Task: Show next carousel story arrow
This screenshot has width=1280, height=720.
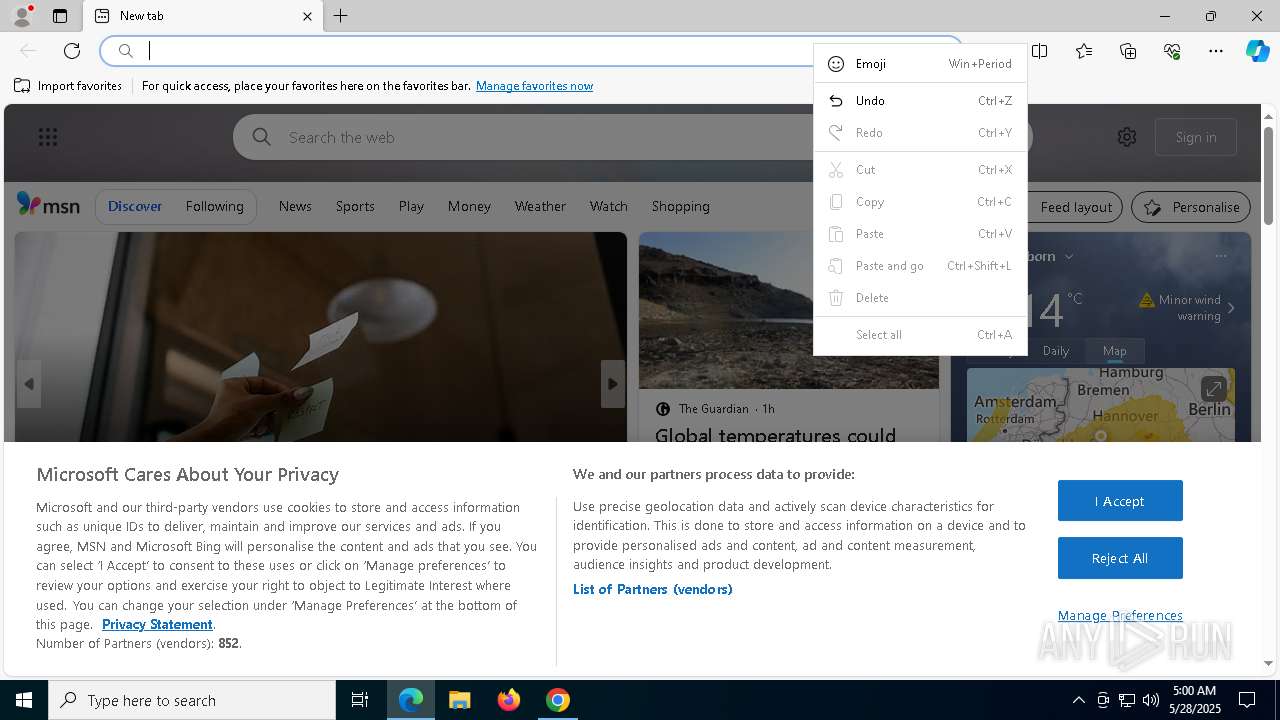Action: [x=612, y=384]
